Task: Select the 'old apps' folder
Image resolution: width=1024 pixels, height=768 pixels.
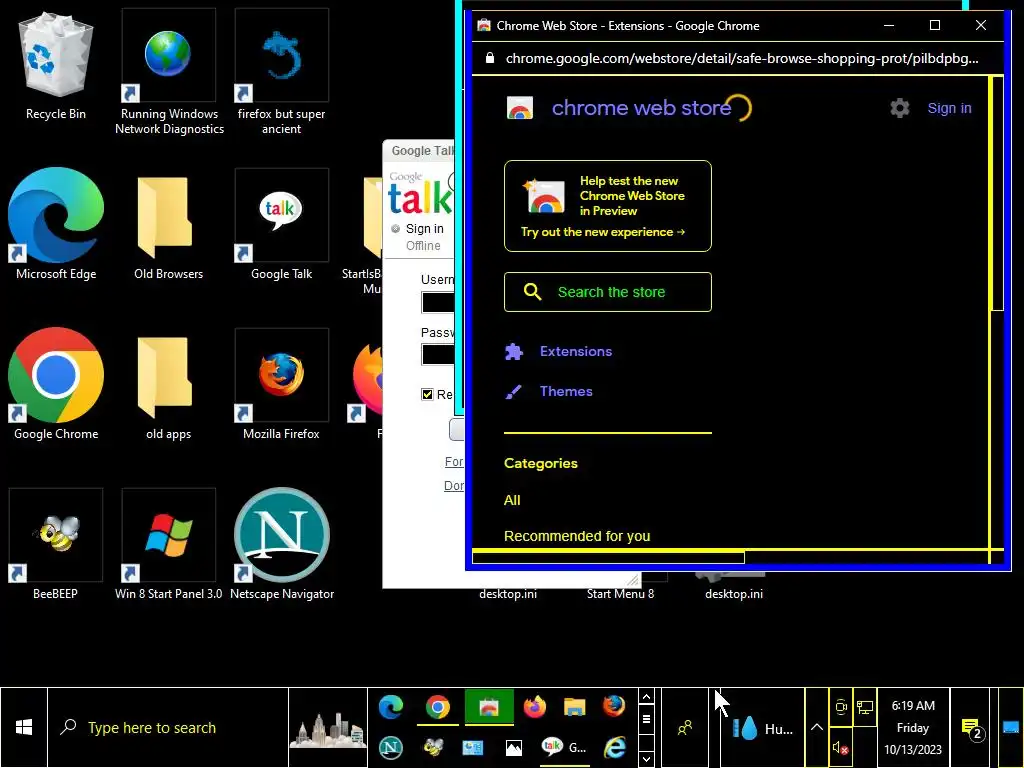Action: (x=168, y=384)
